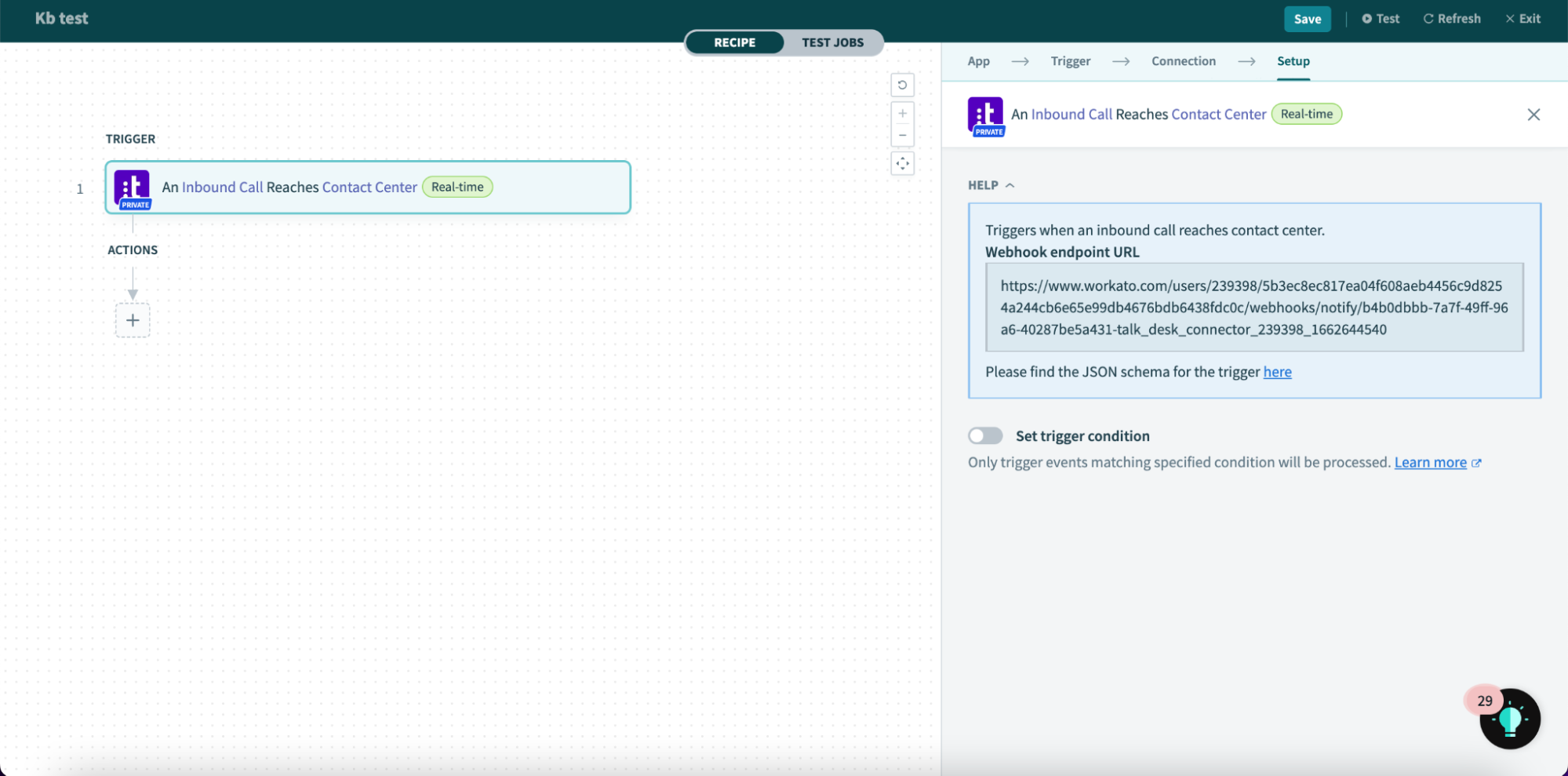The width and height of the screenshot is (1568, 776).
Task: Fit the recipe to the screen
Action: tap(902, 163)
